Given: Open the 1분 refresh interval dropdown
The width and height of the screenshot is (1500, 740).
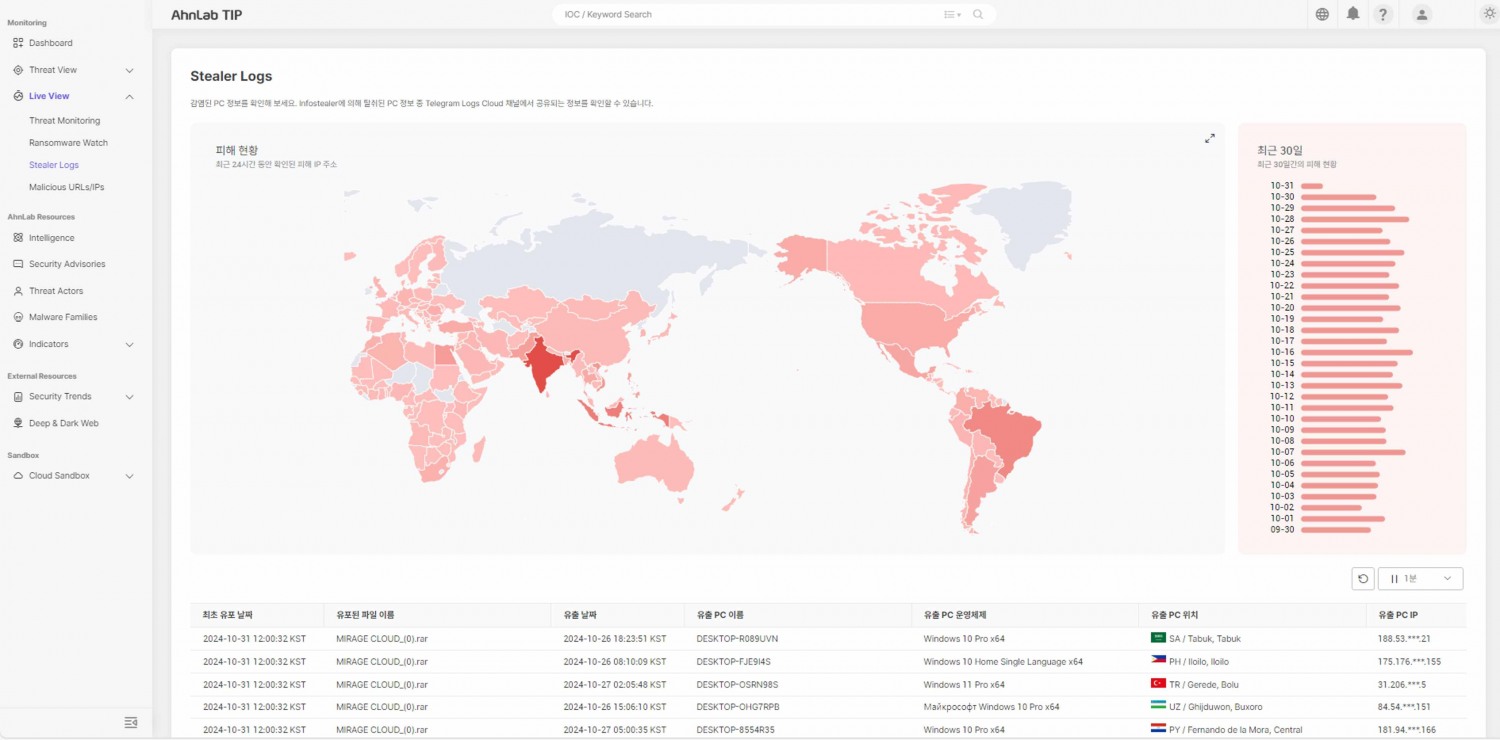Looking at the screenshot, I should pyautogui.click(x=1420, y=579).
